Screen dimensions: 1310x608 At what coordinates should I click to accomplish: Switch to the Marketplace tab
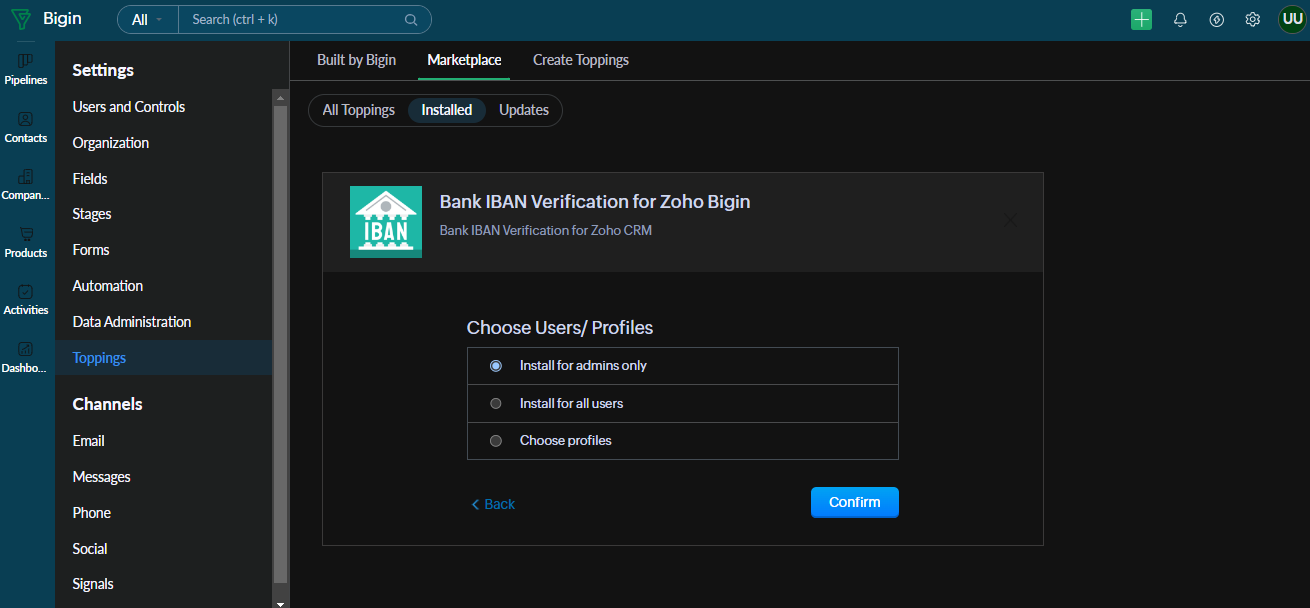click(x=464, y=60)
